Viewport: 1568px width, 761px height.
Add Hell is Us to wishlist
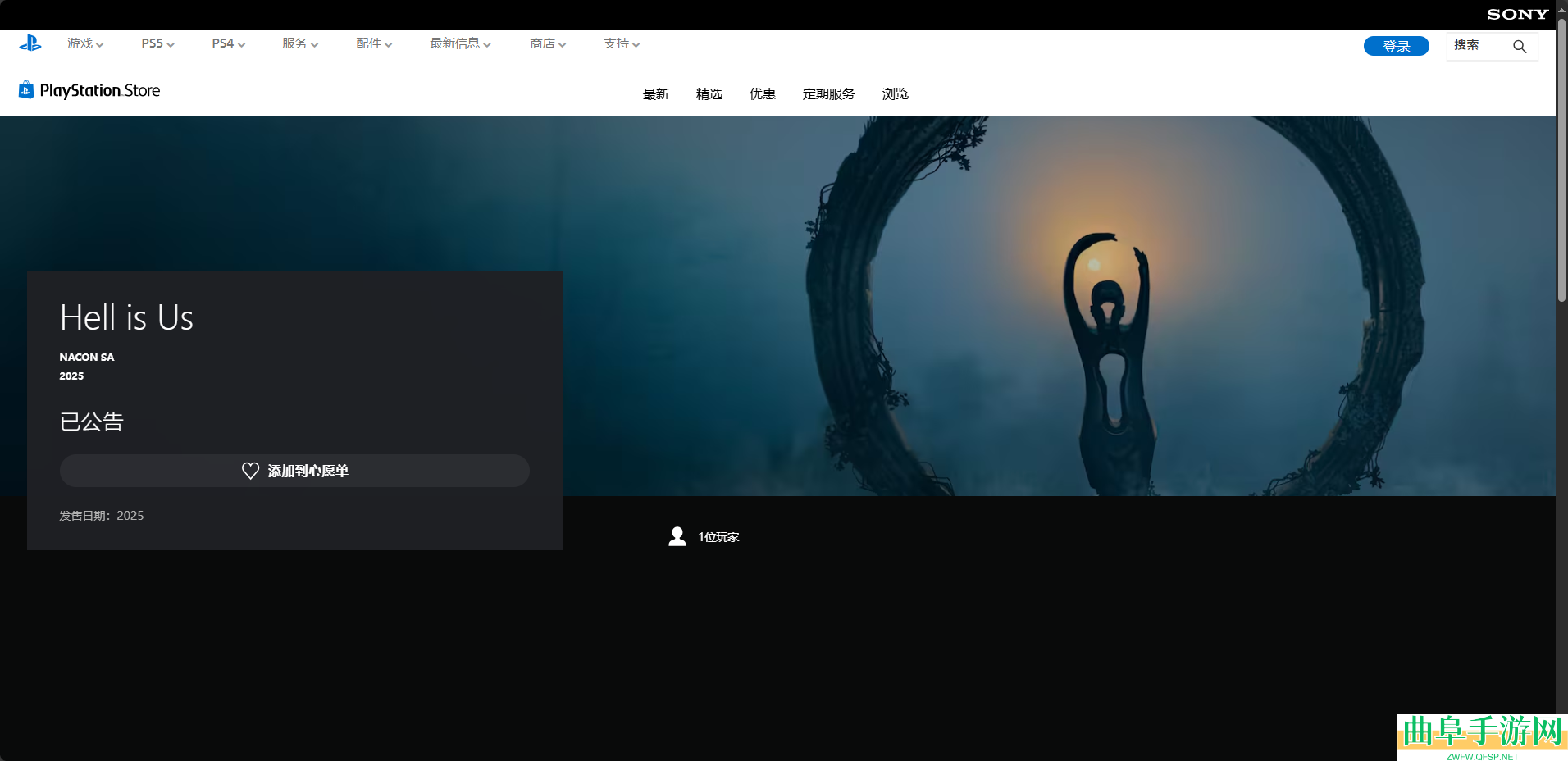click(294, 471)
